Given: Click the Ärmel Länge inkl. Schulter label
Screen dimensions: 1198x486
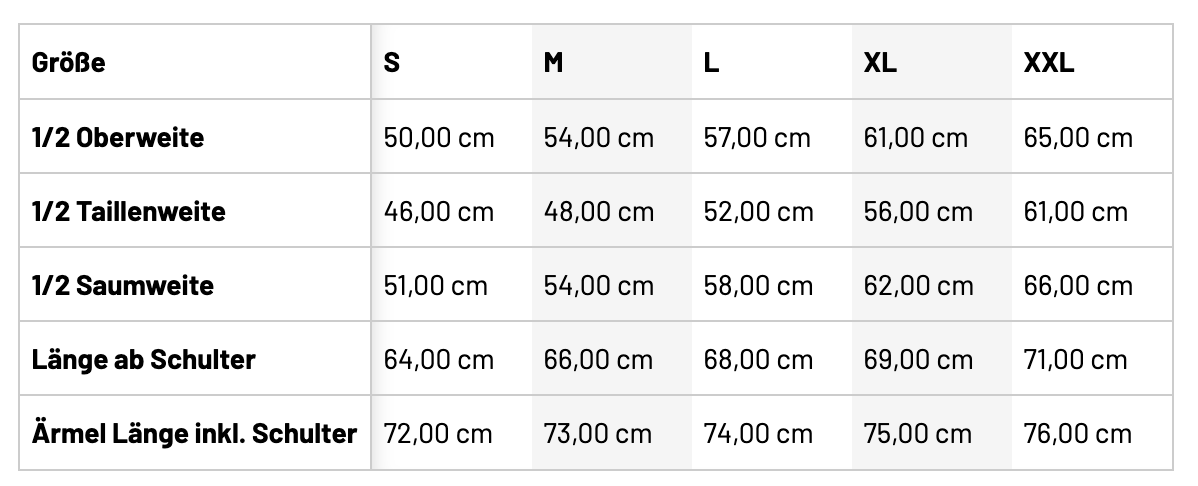Looking at the screenshot, I should (x=194, y=433).
